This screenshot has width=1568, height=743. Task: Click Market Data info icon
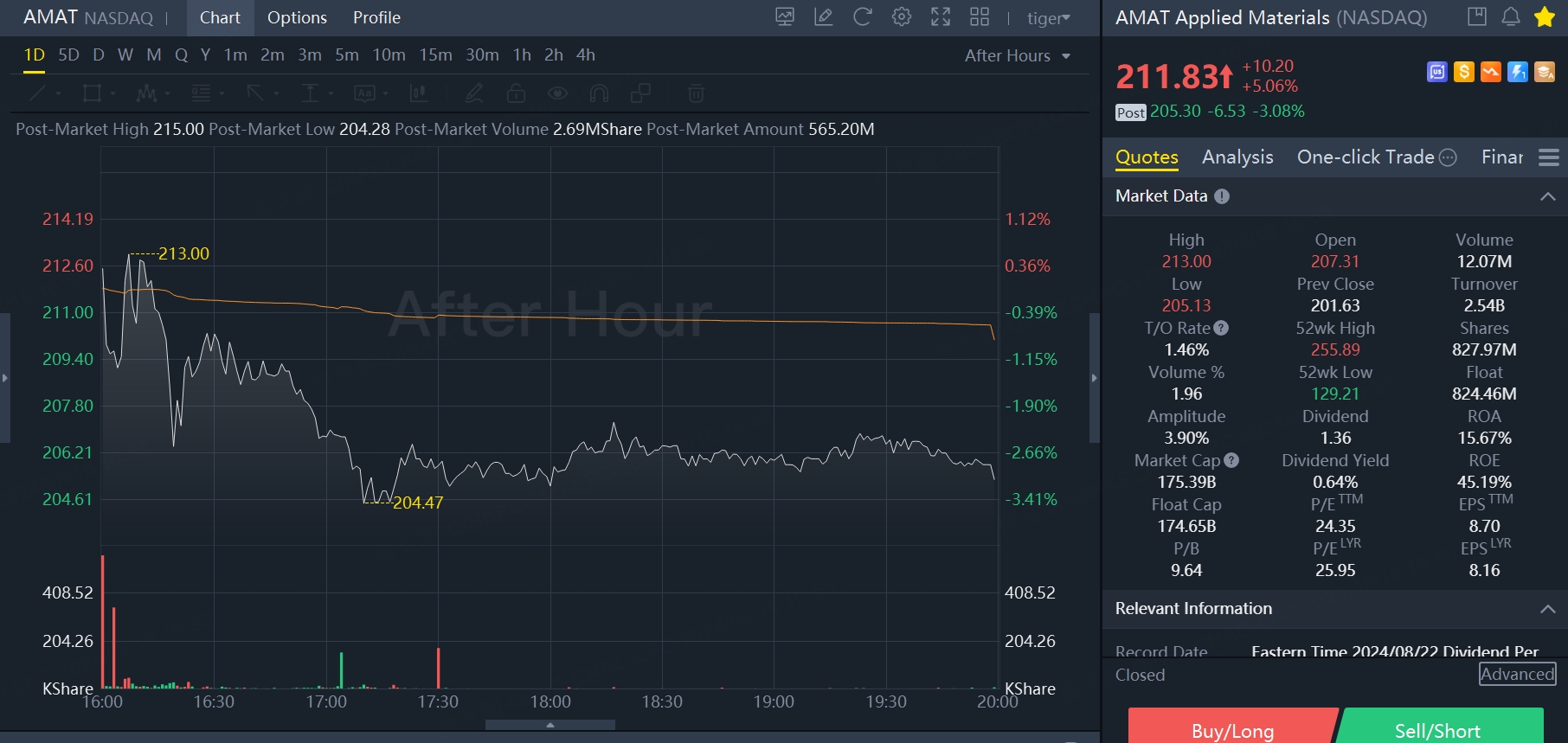point(1222,196)
